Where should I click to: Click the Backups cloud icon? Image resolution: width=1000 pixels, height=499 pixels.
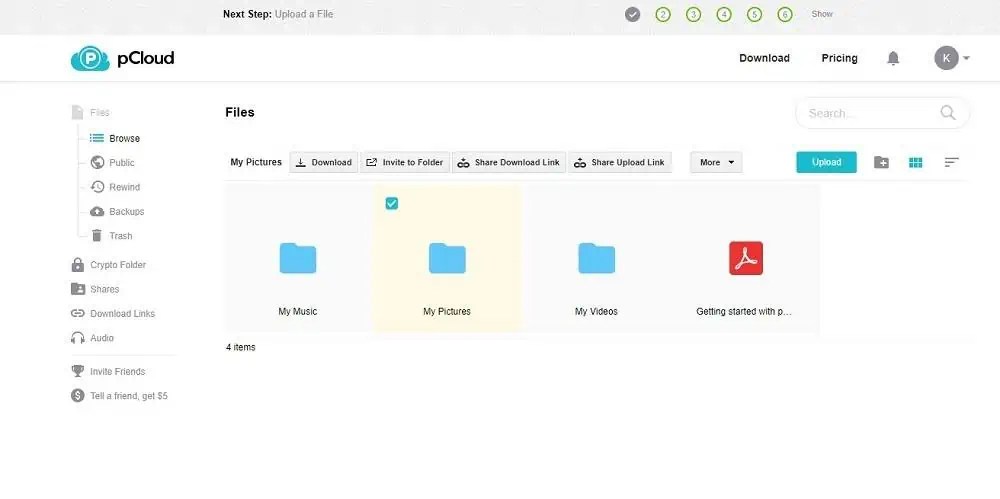(x=97, y=211)
